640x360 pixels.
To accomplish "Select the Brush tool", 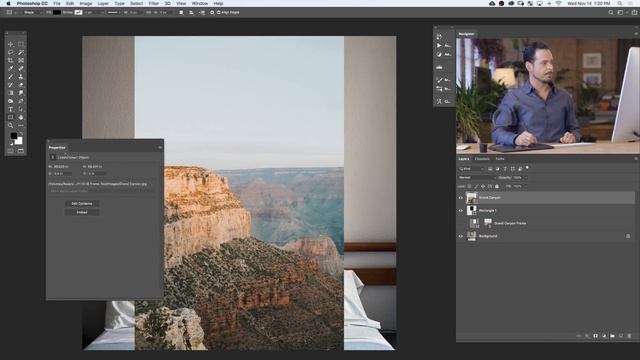I will point(11,77).
